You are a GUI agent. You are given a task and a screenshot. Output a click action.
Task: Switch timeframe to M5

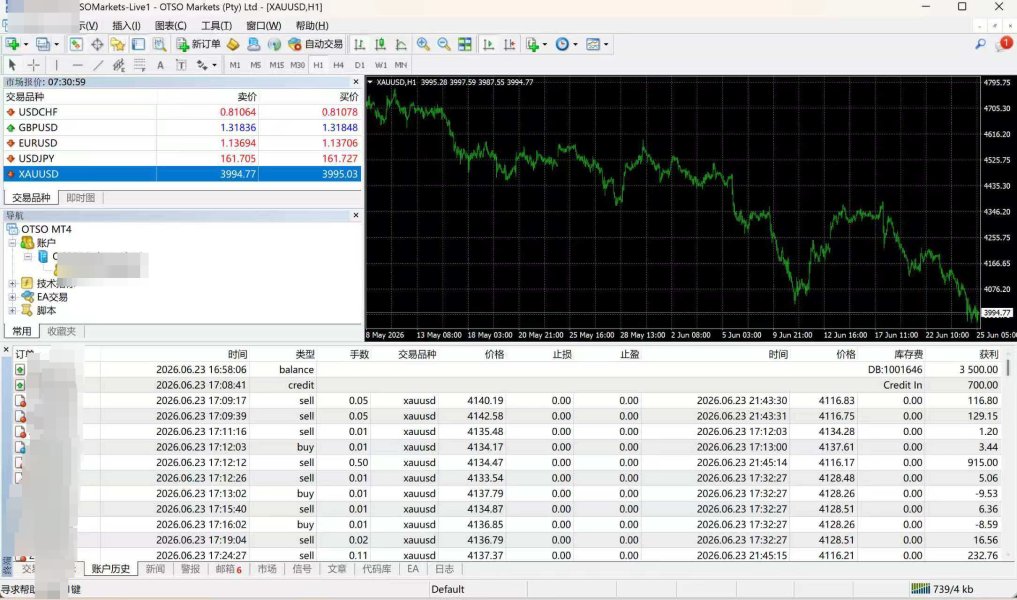[256, 65]
